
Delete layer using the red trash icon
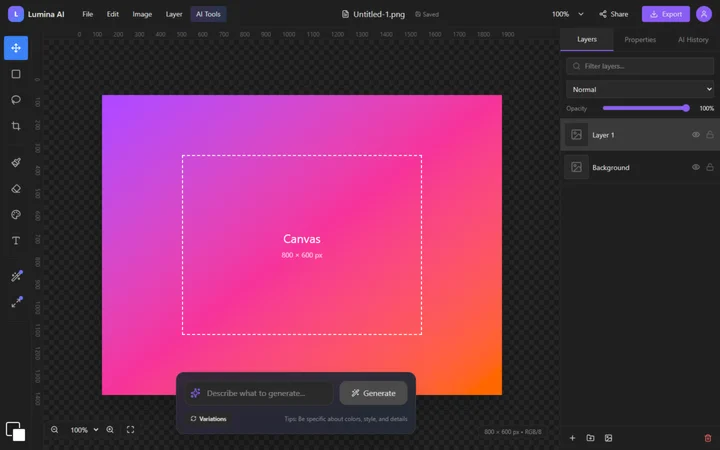708,438
